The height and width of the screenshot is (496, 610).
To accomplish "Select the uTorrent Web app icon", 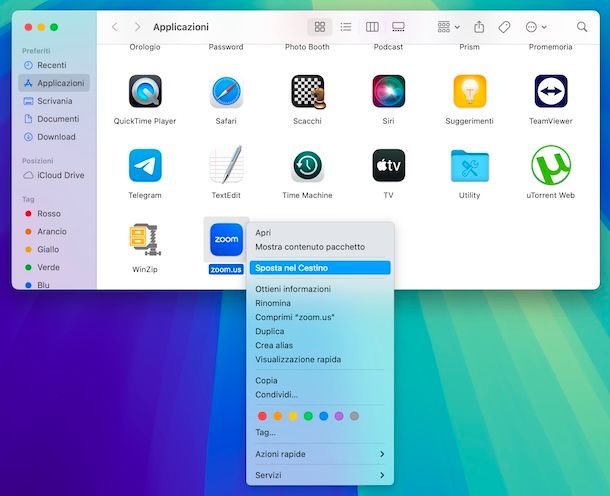I will tap(550, 165).
